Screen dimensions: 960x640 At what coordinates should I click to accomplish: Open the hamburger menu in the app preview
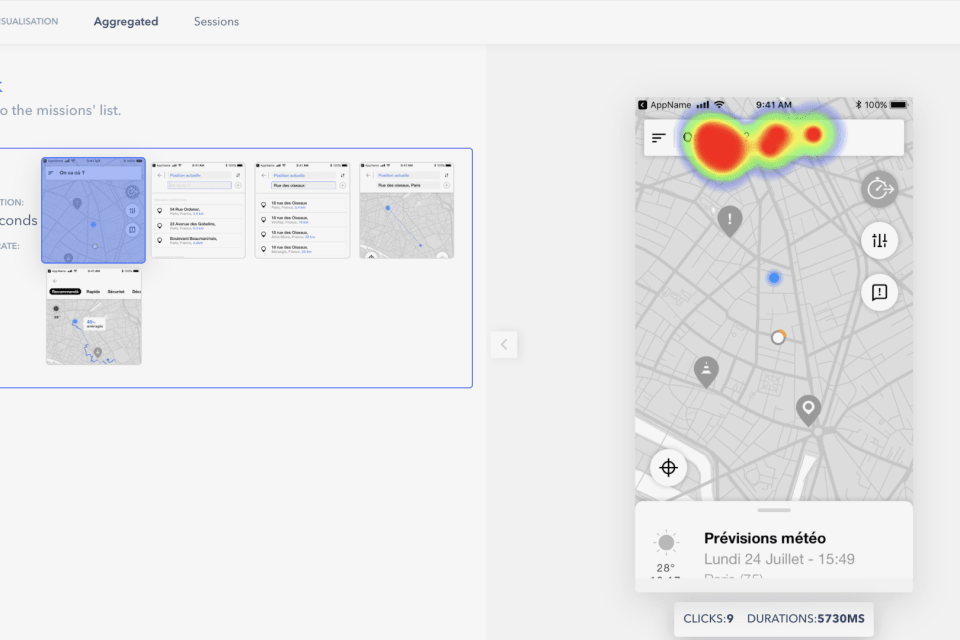(658, 138)
